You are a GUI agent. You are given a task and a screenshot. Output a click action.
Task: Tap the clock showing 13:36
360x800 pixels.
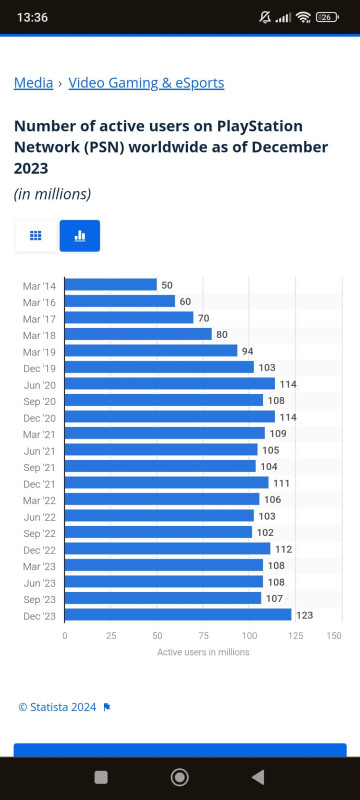coord(32,17)
